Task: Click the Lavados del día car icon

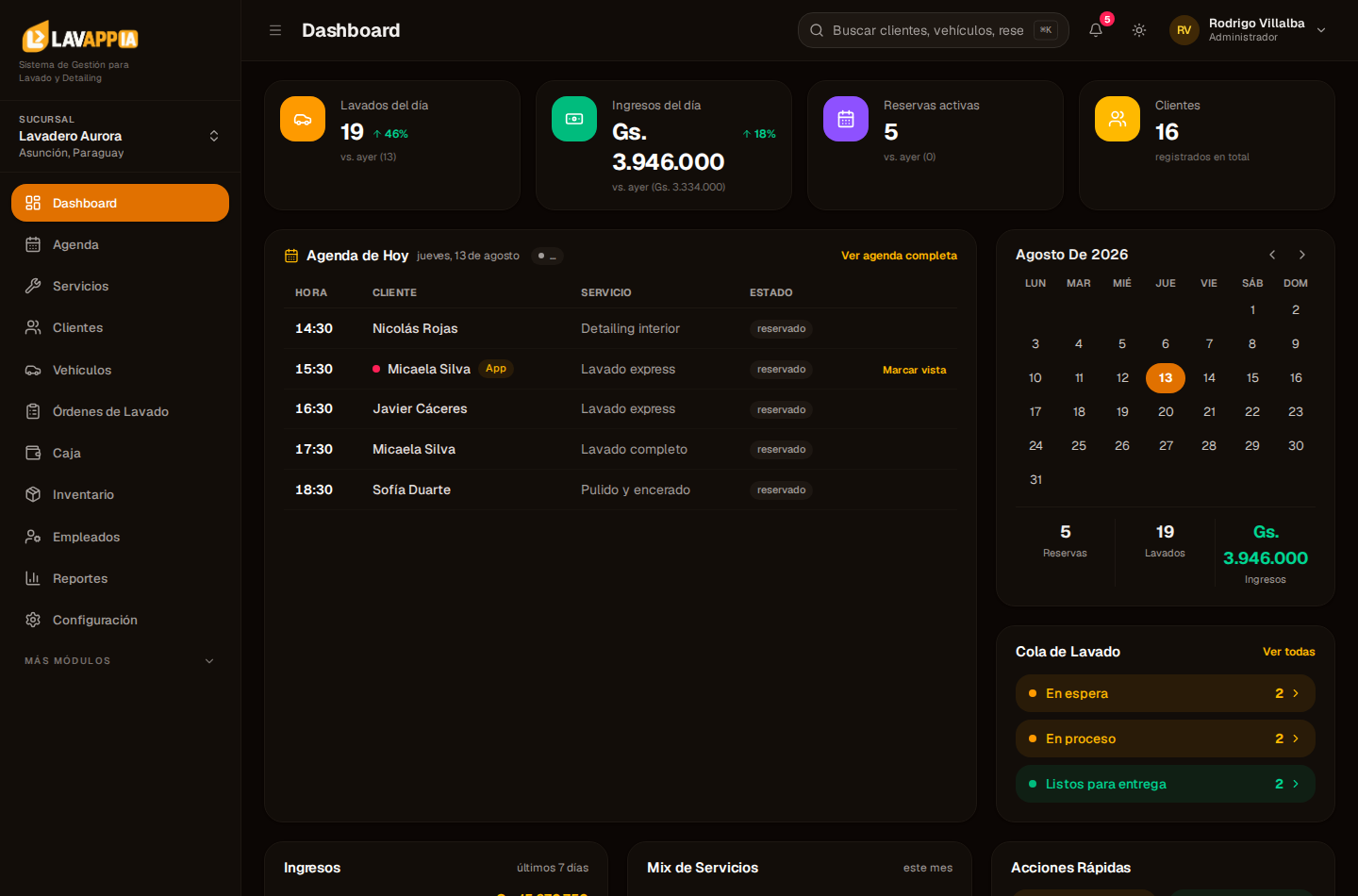Action: (303, 119)
